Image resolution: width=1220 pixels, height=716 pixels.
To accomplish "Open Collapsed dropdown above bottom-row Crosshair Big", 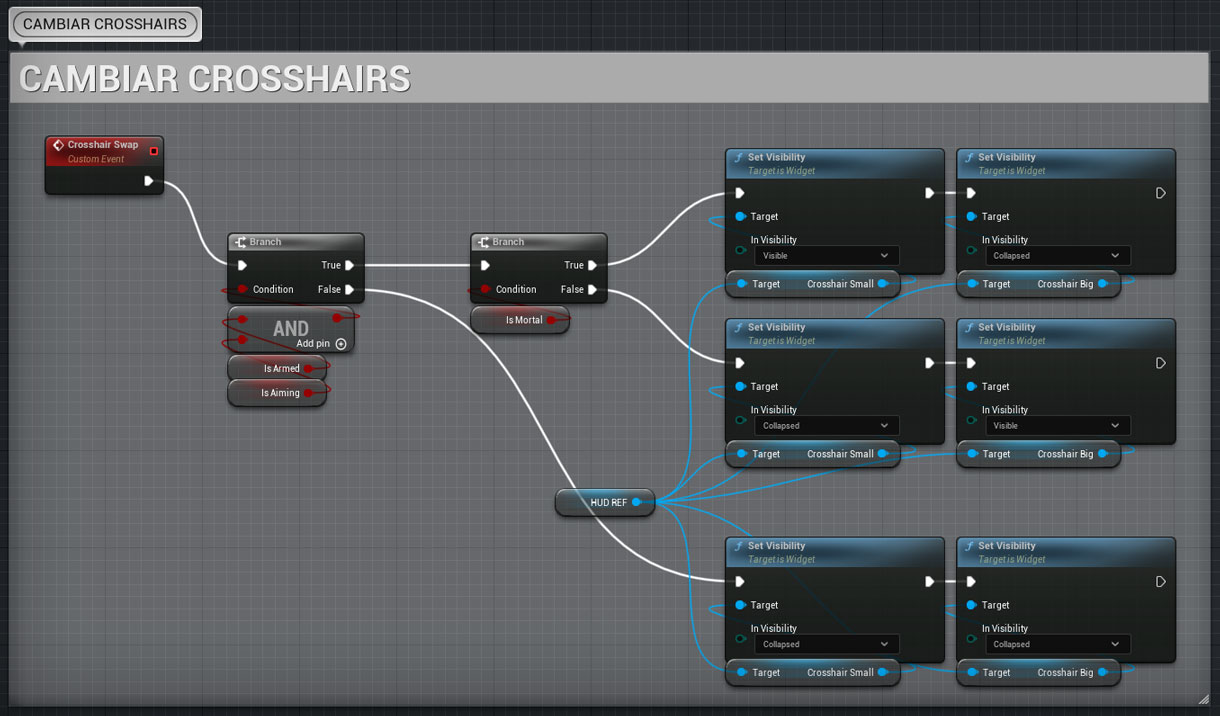I will pyautogui.click(x=1057, y=645).
